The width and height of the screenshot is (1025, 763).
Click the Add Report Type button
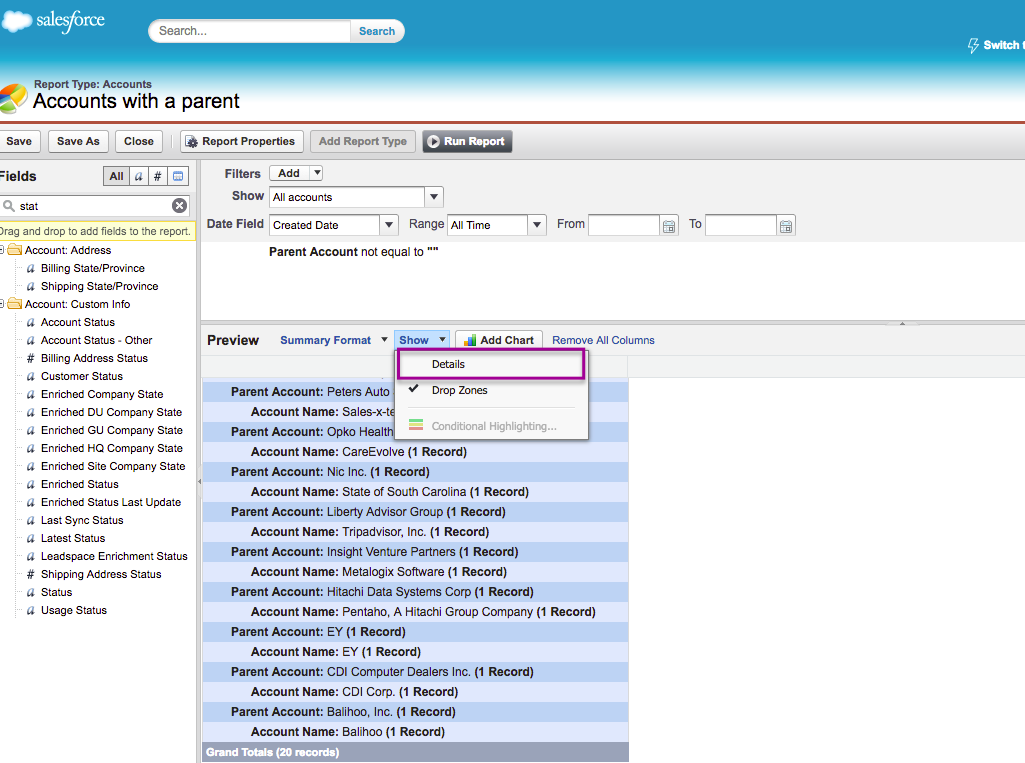(x=363, y=141)
